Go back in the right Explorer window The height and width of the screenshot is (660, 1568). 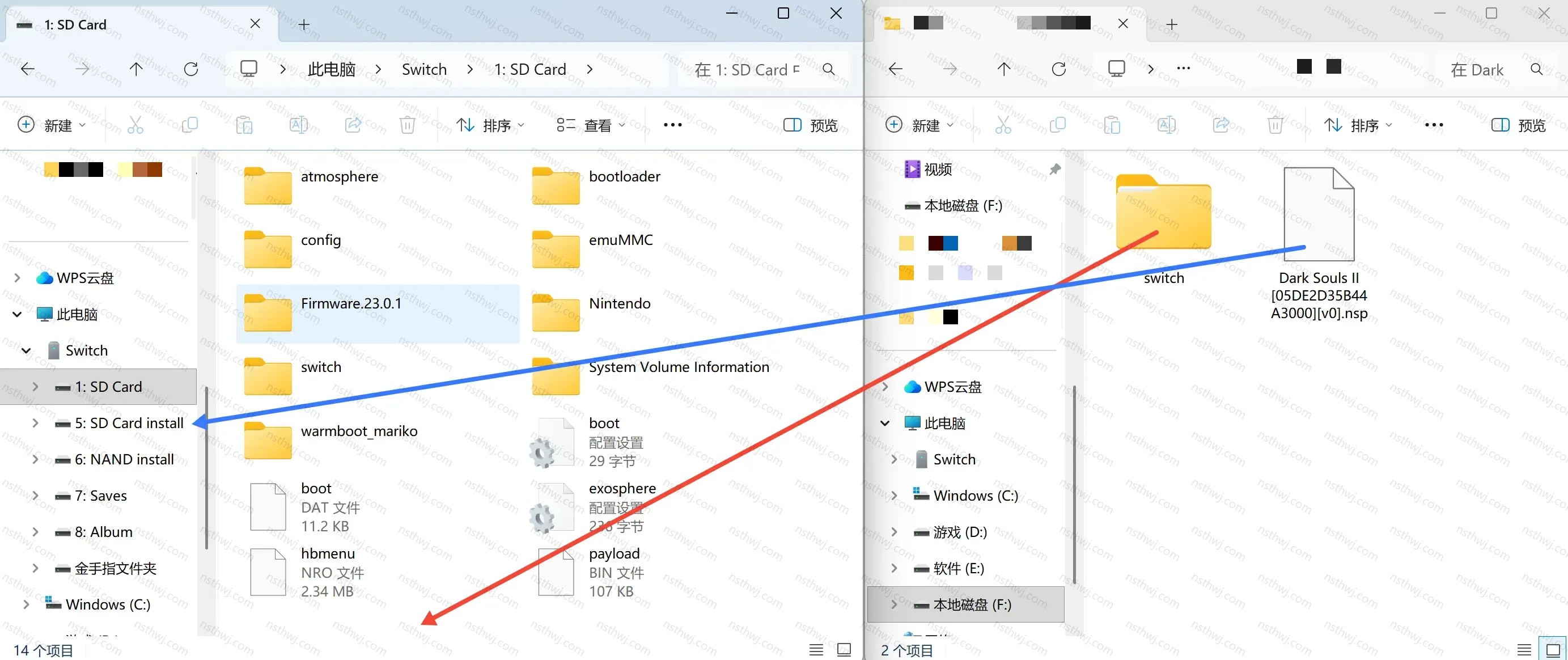895,69
